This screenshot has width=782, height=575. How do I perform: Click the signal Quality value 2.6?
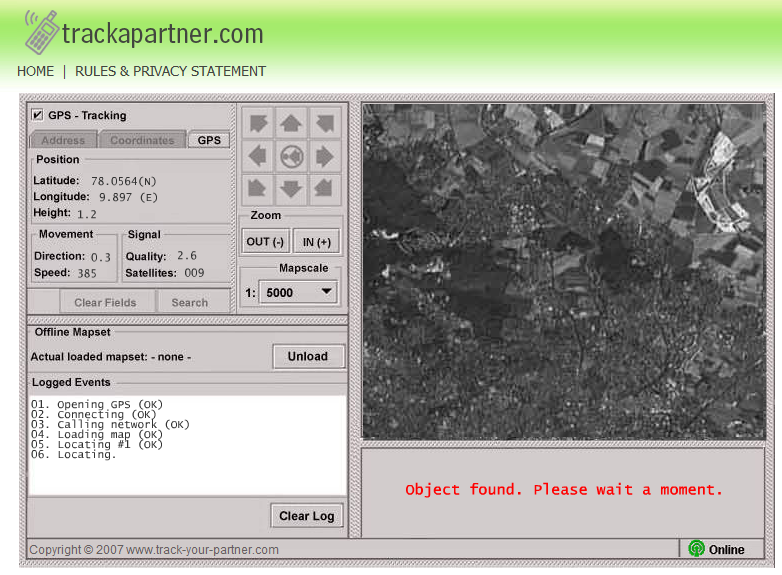click(x=187, y=255)
